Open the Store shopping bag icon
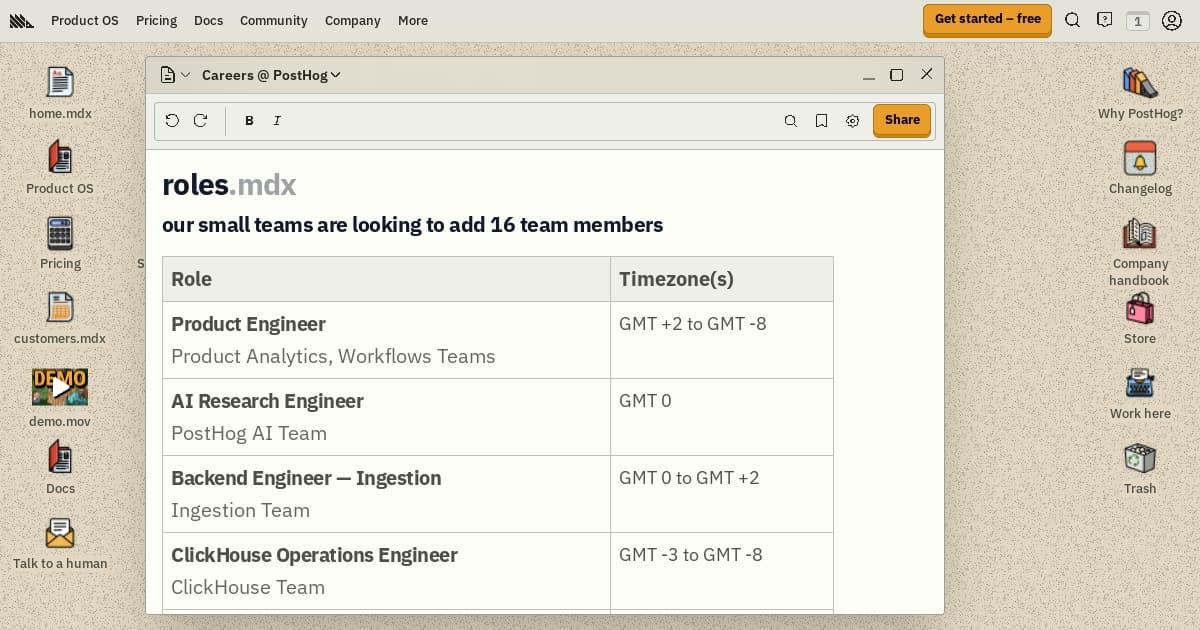 1140,307
